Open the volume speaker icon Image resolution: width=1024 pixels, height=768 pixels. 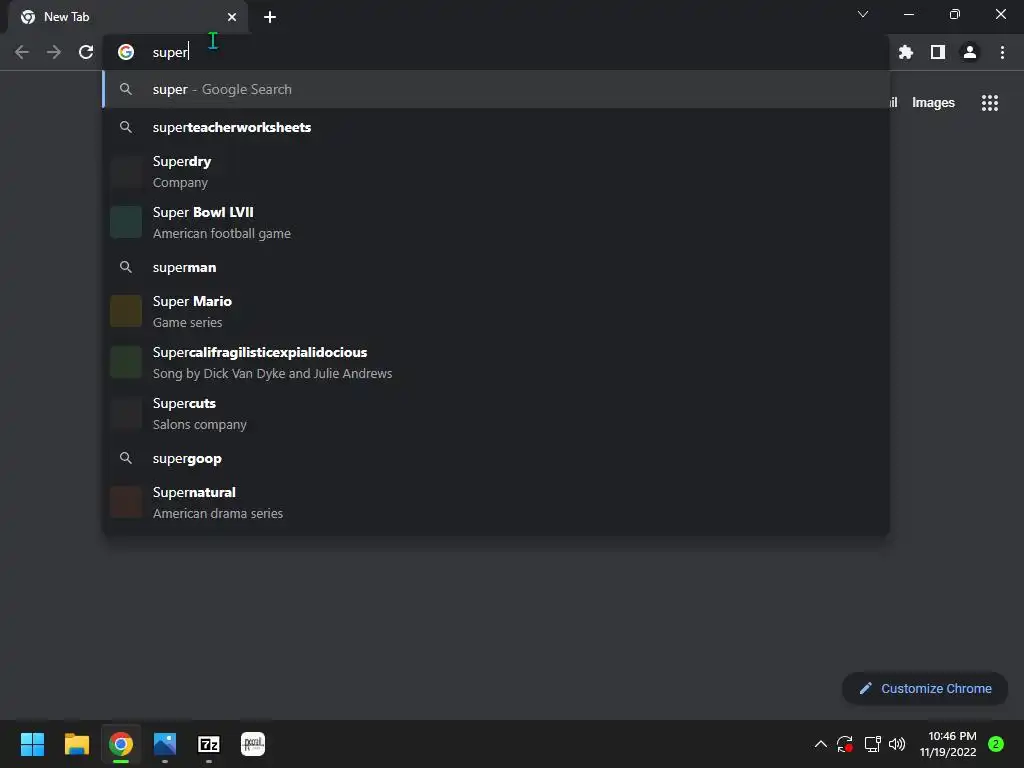tap(897, 744)
